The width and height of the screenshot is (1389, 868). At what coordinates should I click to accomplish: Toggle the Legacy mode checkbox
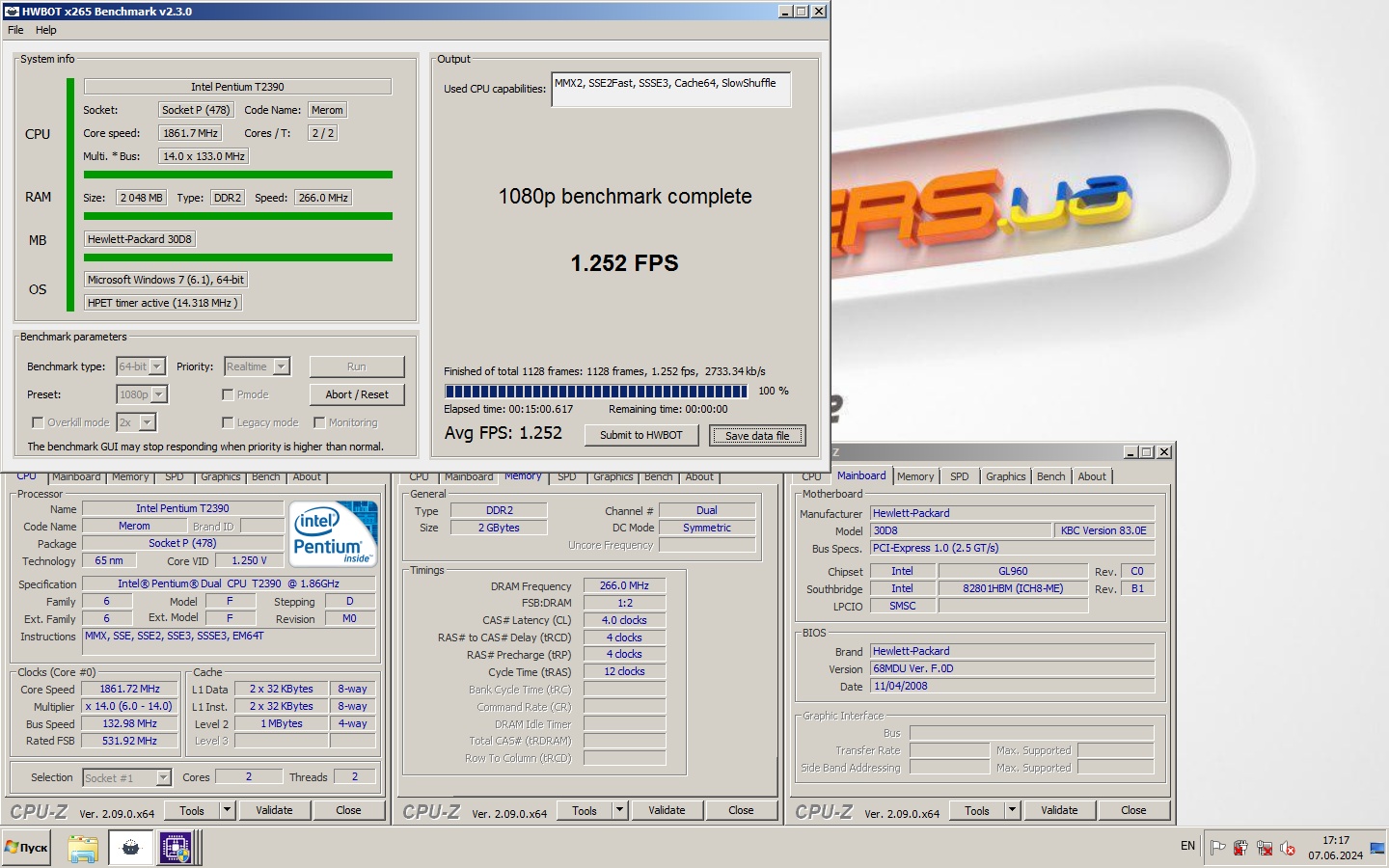[x=228, y=422]
